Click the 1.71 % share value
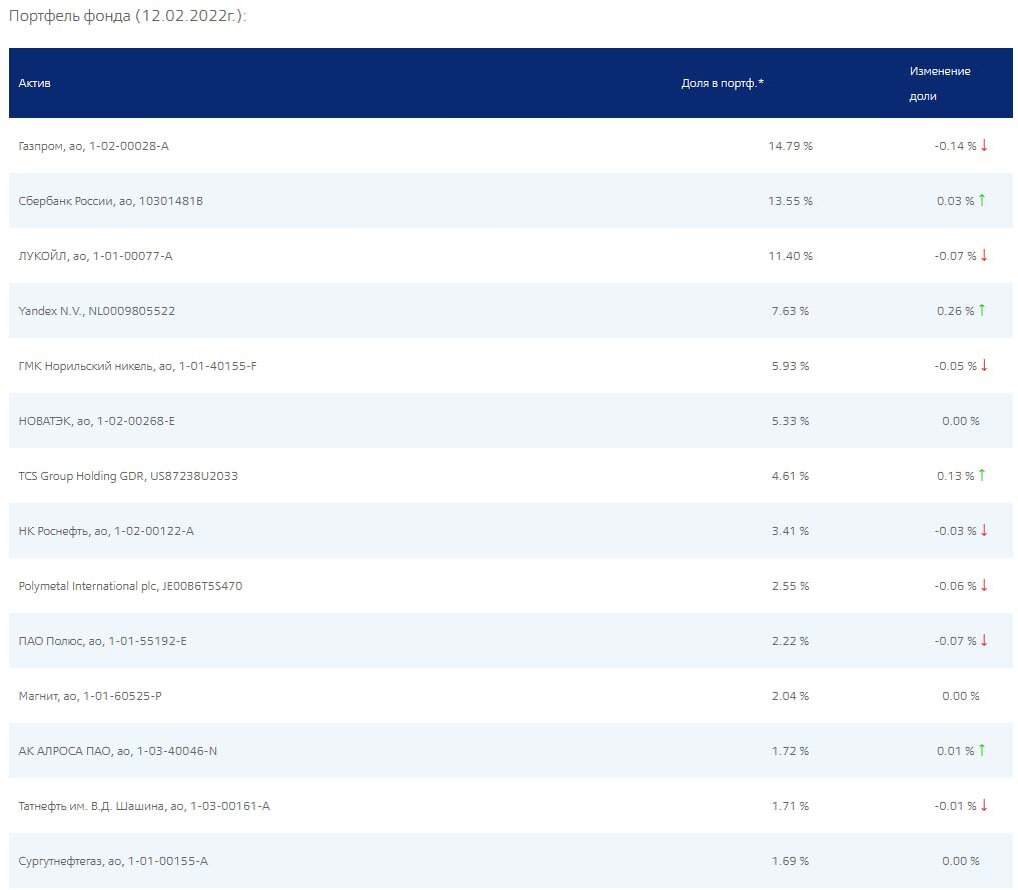1018x890 pixels. click(790, 806)
